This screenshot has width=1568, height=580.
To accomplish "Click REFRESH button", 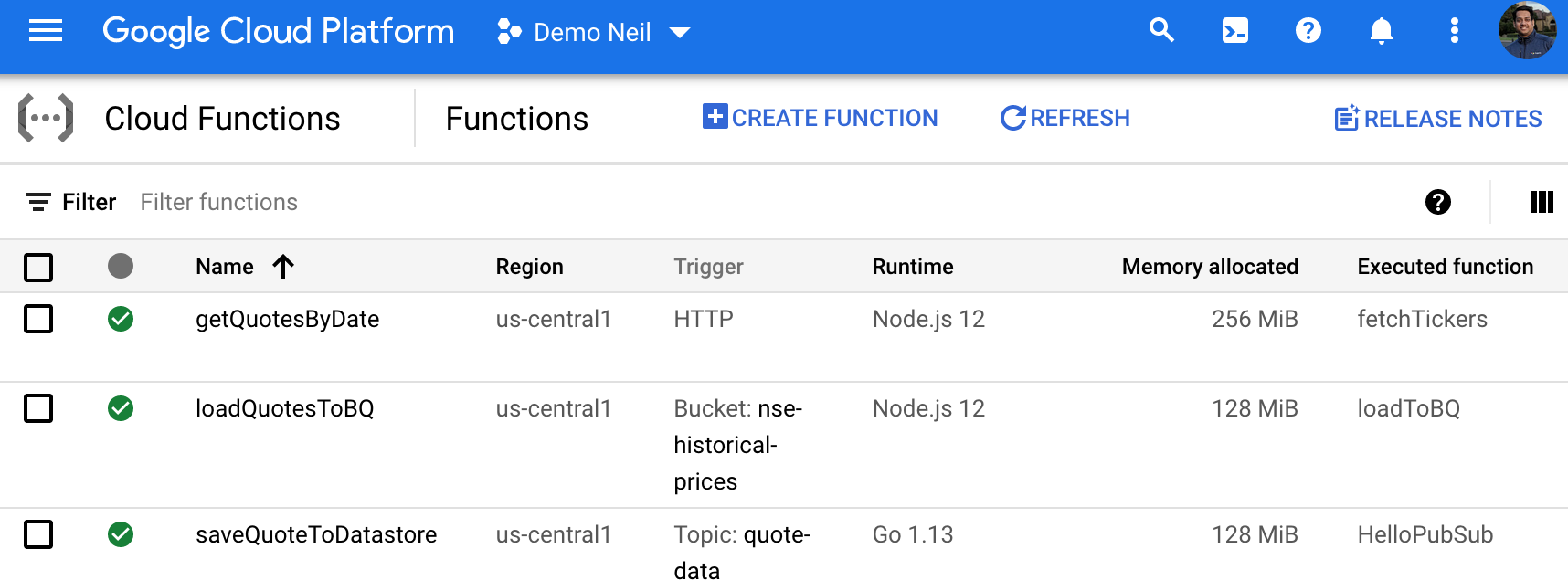I will click(x=1065, y=118).
